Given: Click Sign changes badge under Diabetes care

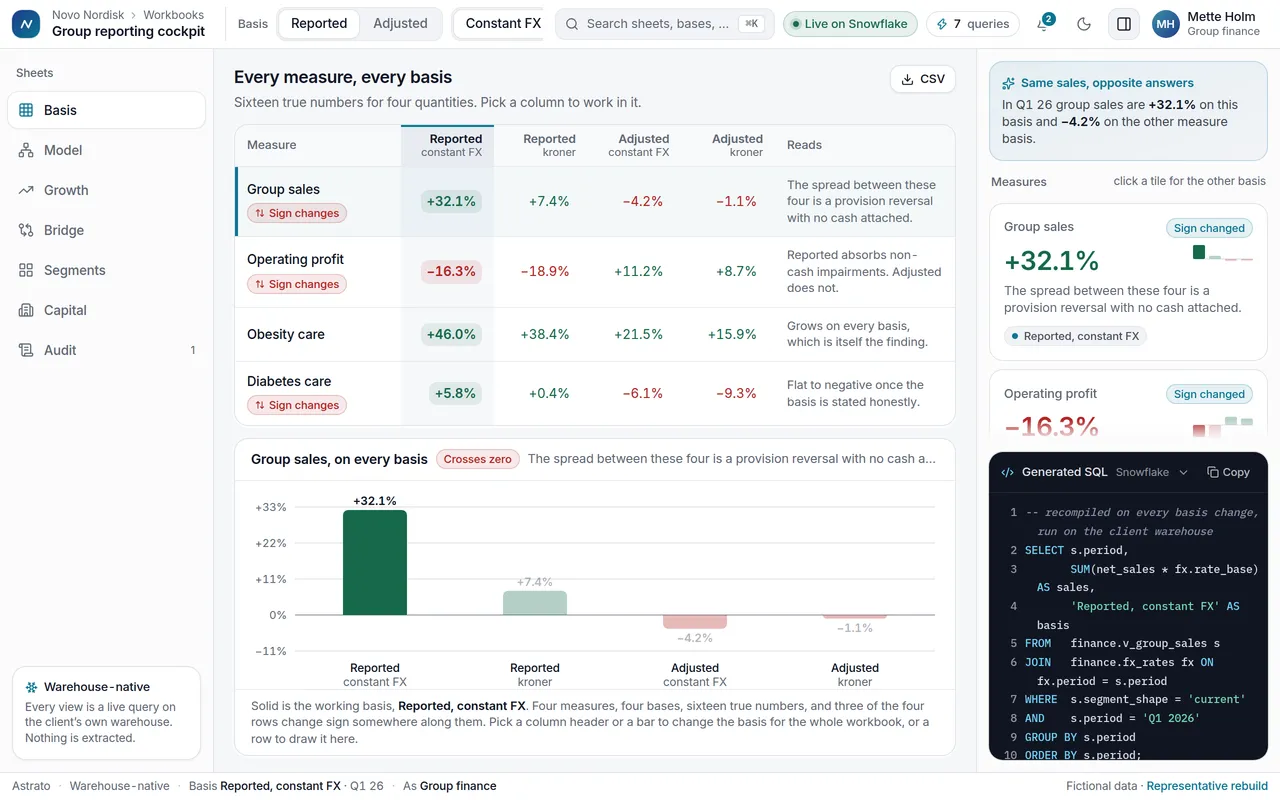Looking at the screenshot, I should 297,405.
